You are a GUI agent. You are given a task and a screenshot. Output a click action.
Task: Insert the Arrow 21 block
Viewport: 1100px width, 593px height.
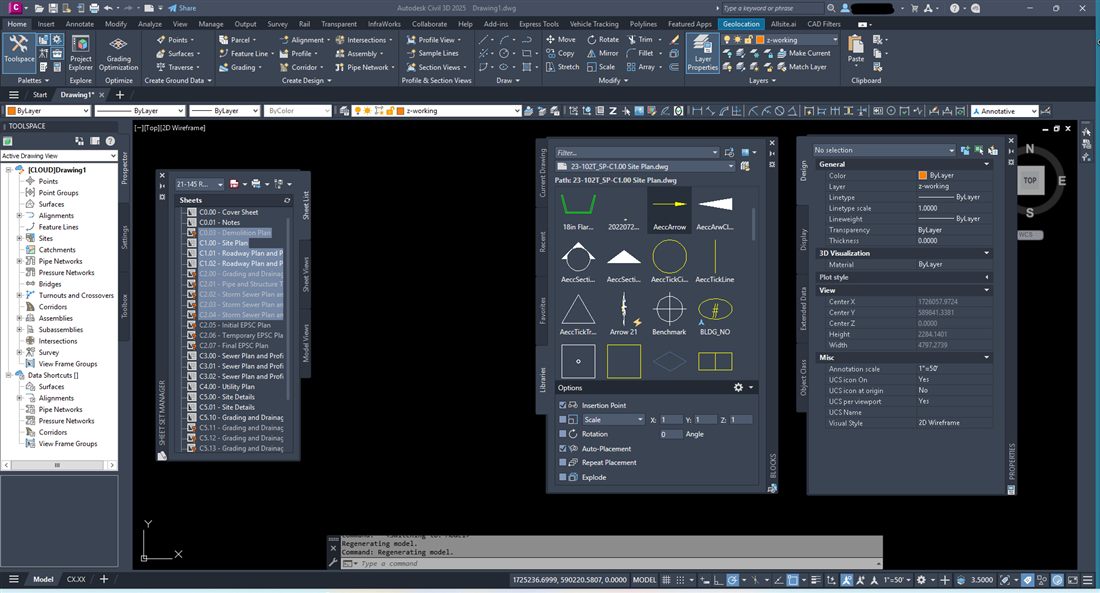click(x=623, y=314)
